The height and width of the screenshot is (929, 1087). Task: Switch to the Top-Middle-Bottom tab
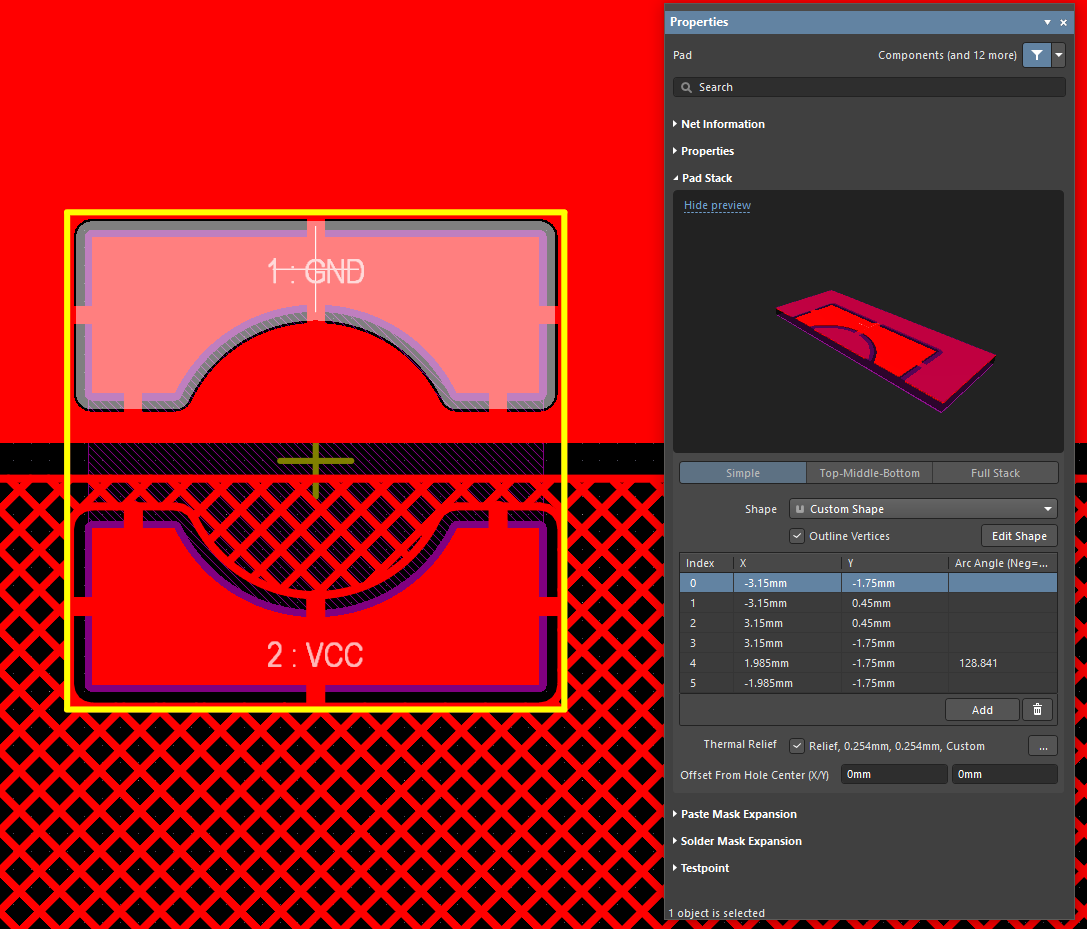click(x=868, y=473)
